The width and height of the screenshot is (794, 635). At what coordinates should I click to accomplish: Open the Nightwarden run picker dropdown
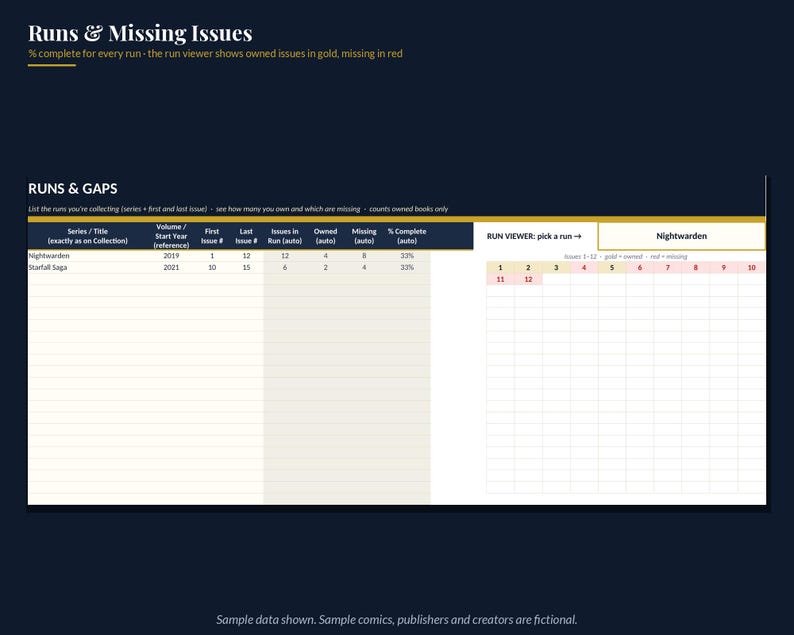(x=681, y=236)
